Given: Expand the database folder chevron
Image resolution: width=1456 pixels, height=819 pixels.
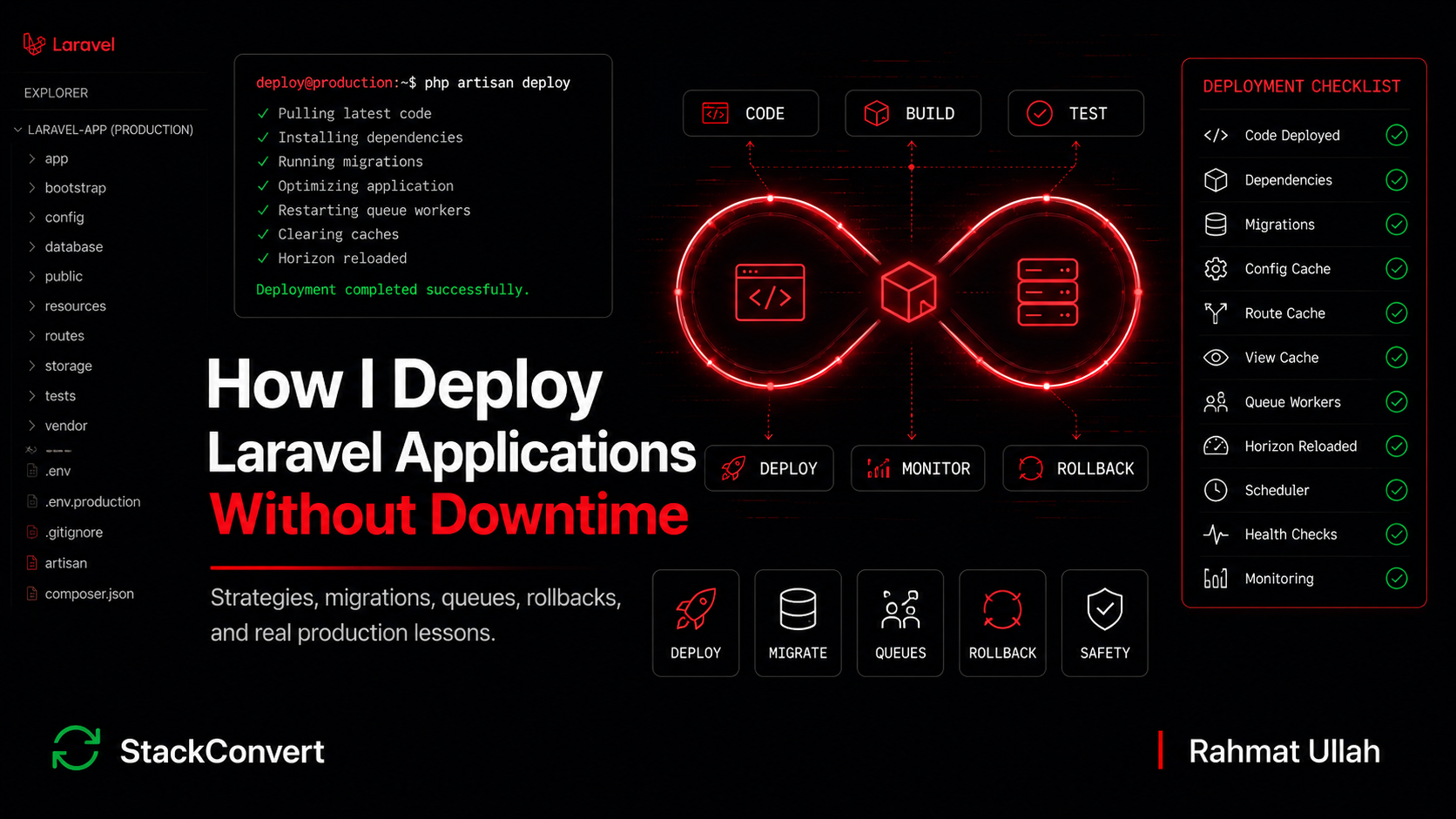Looking at the screenshot, I should pos(32,246).
